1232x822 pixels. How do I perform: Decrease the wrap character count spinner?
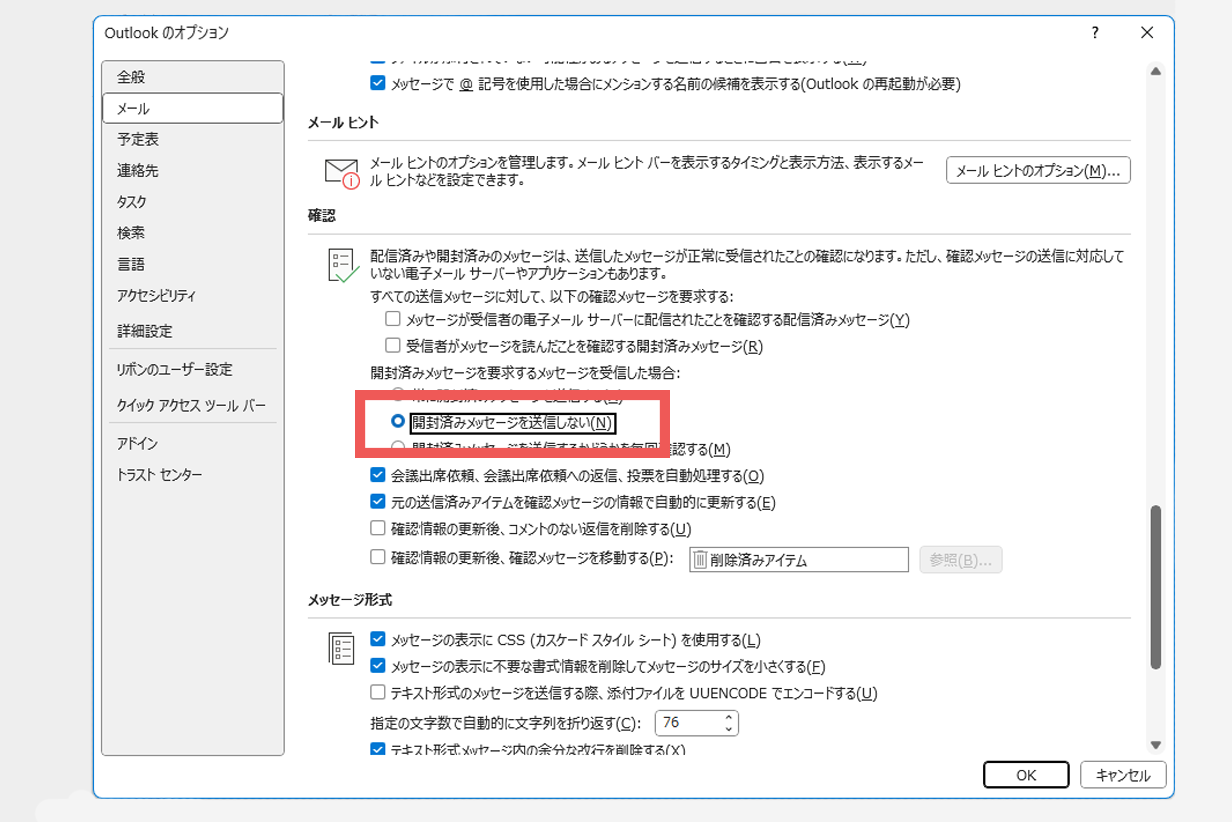(729, 729)
